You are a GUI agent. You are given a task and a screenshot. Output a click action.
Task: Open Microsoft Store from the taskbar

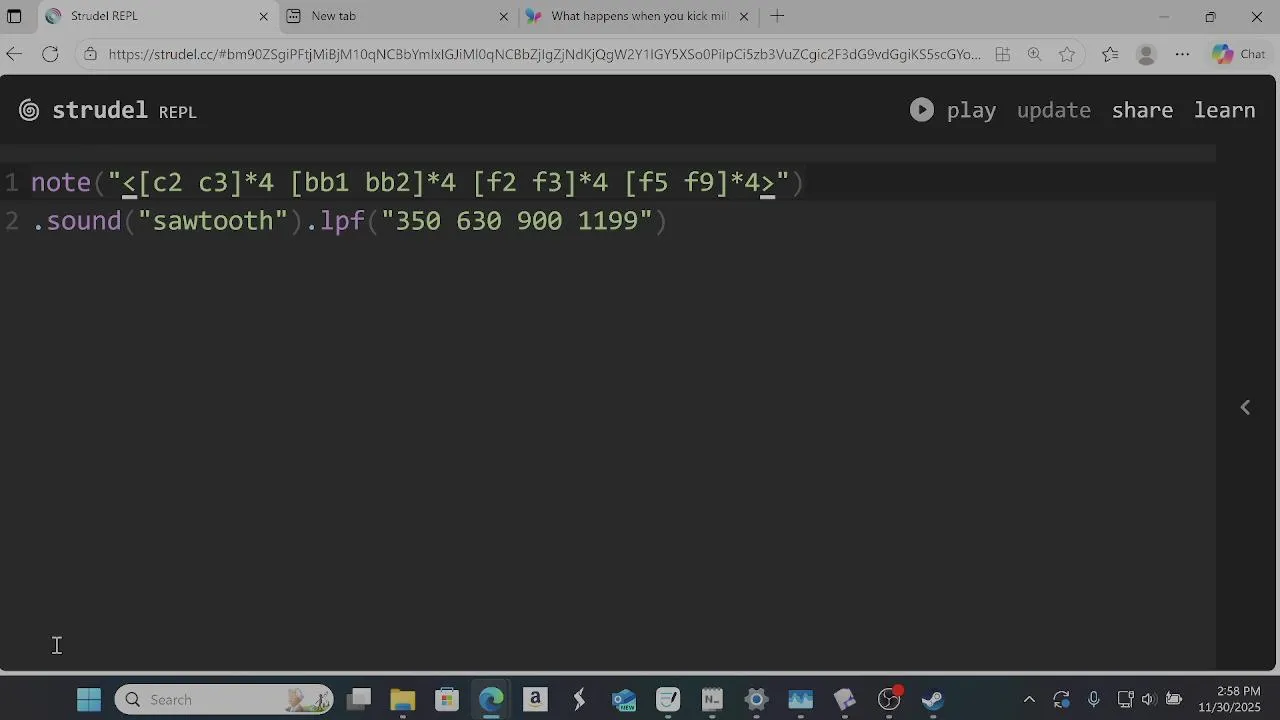(447, 700)
